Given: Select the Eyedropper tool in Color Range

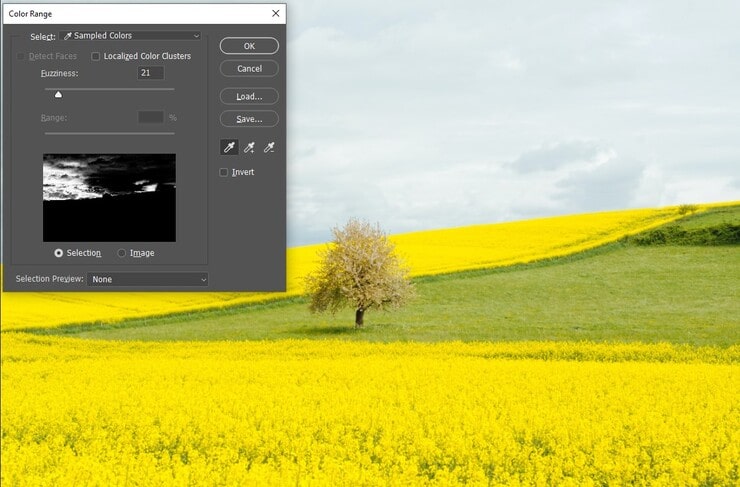Looking at the screenshot, I should tap(229, 147).
